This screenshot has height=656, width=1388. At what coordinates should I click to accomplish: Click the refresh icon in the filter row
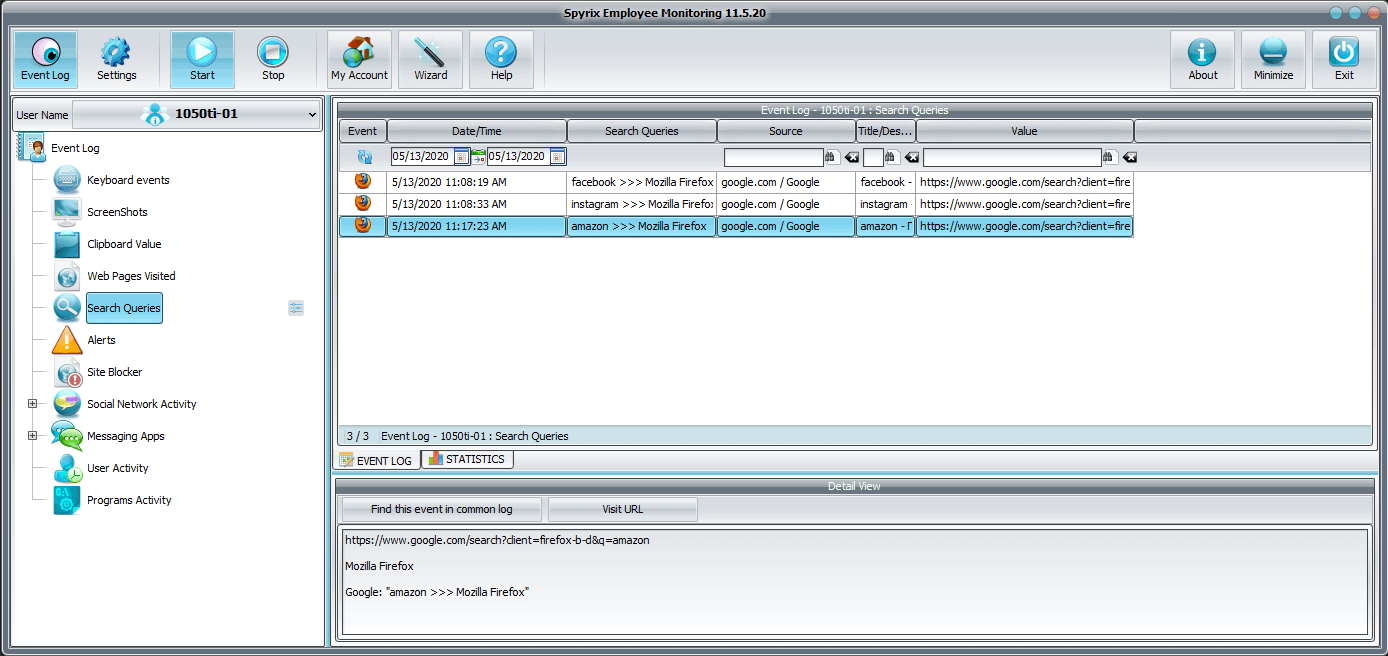click(364, 157)
